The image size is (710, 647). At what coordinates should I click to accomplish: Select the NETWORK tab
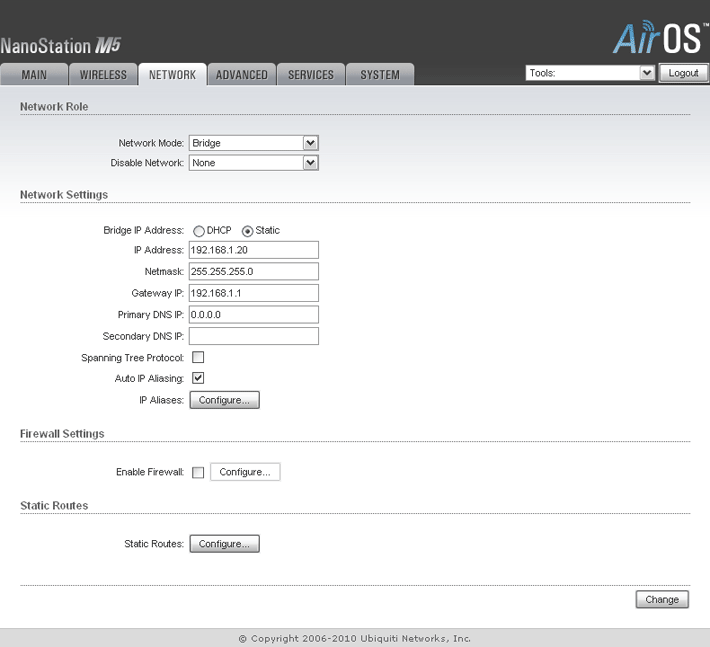pyautogui.click(x=173, y=75)
